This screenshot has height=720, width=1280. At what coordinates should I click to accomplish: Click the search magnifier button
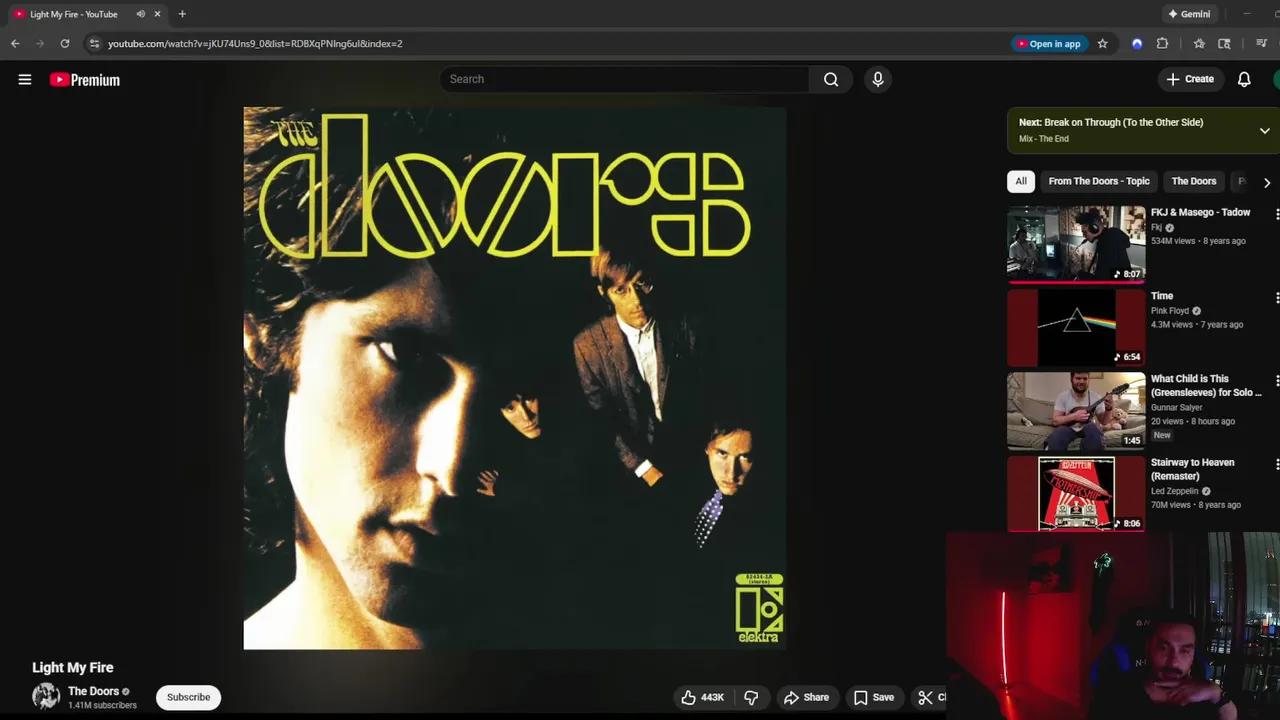coord(831,79)
